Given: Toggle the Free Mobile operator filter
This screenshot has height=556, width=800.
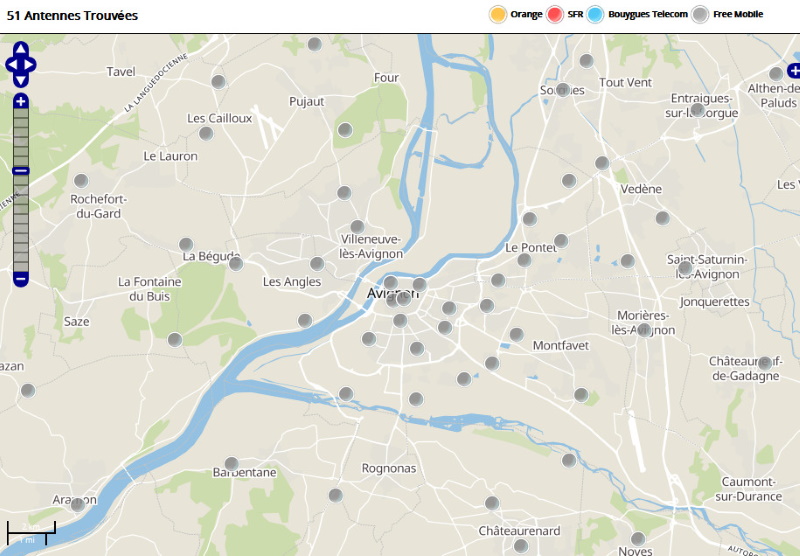Looking at the screenshot, I should click(701, 14).
